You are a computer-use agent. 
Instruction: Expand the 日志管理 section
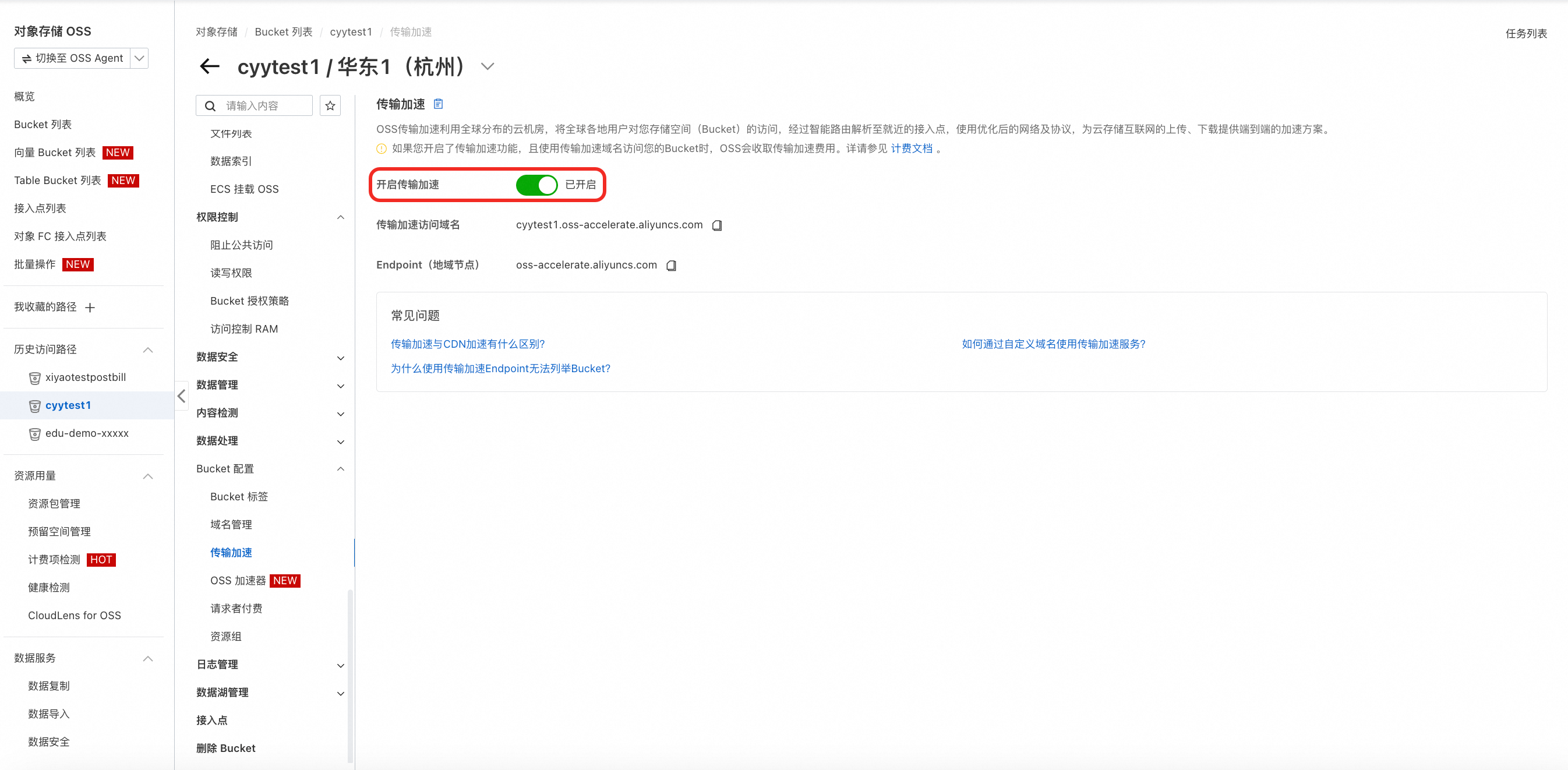(341, 665)
